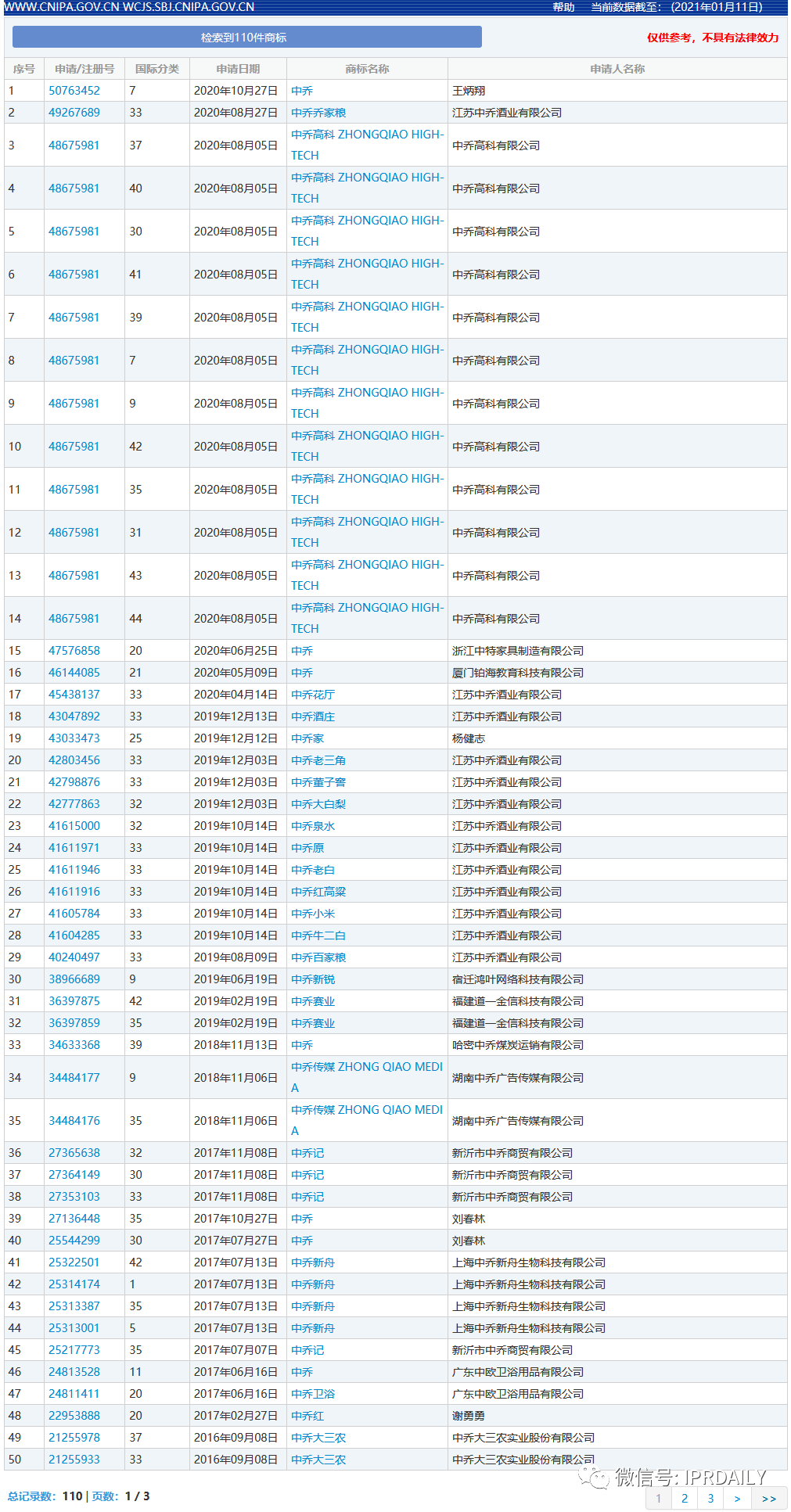
Task: Open application number 25322501
Action: pos(74,1262)
